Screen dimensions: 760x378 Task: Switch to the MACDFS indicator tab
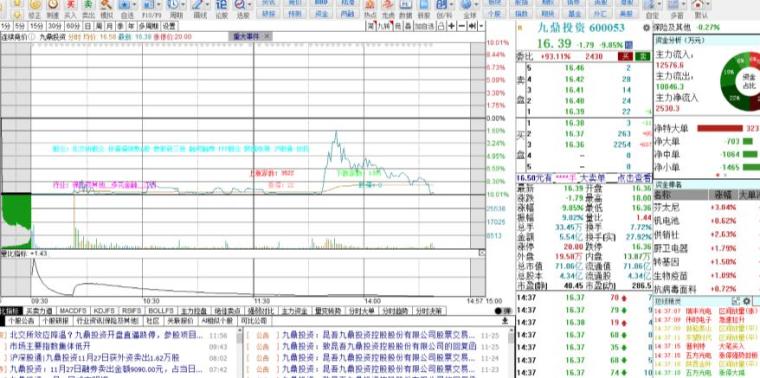coord(72,311)
